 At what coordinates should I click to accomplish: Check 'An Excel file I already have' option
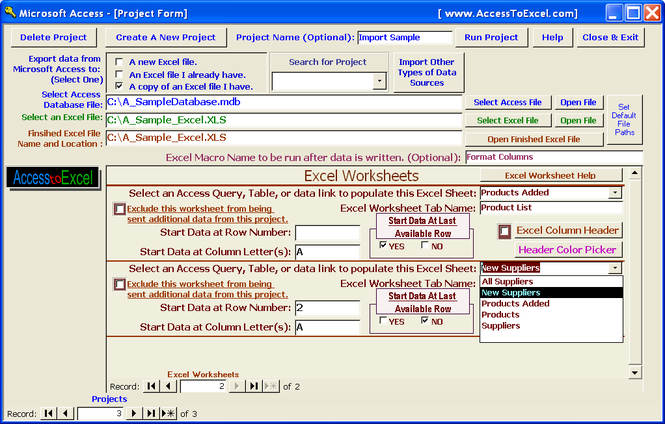point(120,74)
